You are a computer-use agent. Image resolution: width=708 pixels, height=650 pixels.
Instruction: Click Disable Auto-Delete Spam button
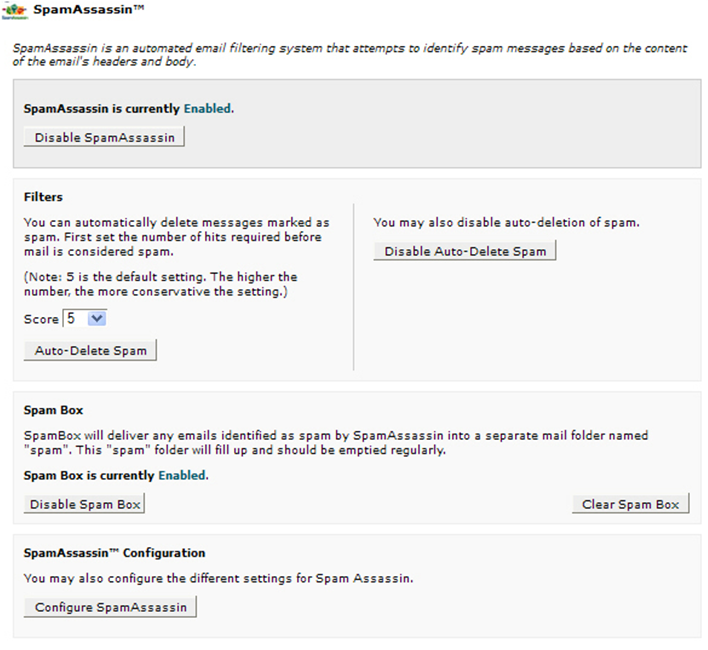point(465,251)
